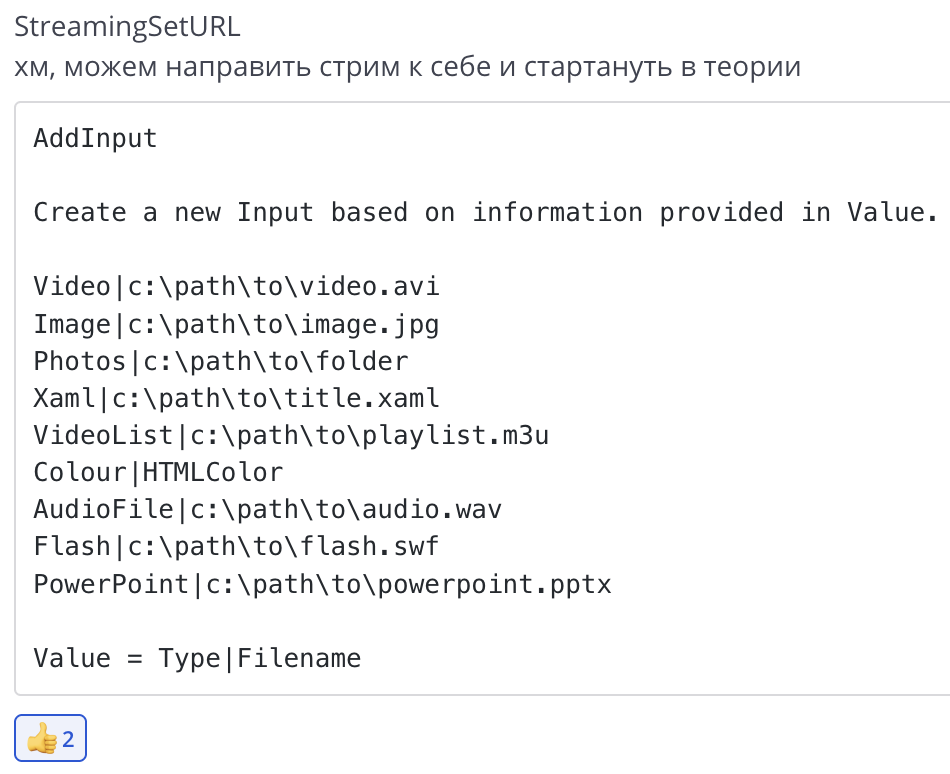Screen dimensions: 950x774
Task: Click the Flash|c:\path\to\flash.swf line
Action: (x=236, y=547)
